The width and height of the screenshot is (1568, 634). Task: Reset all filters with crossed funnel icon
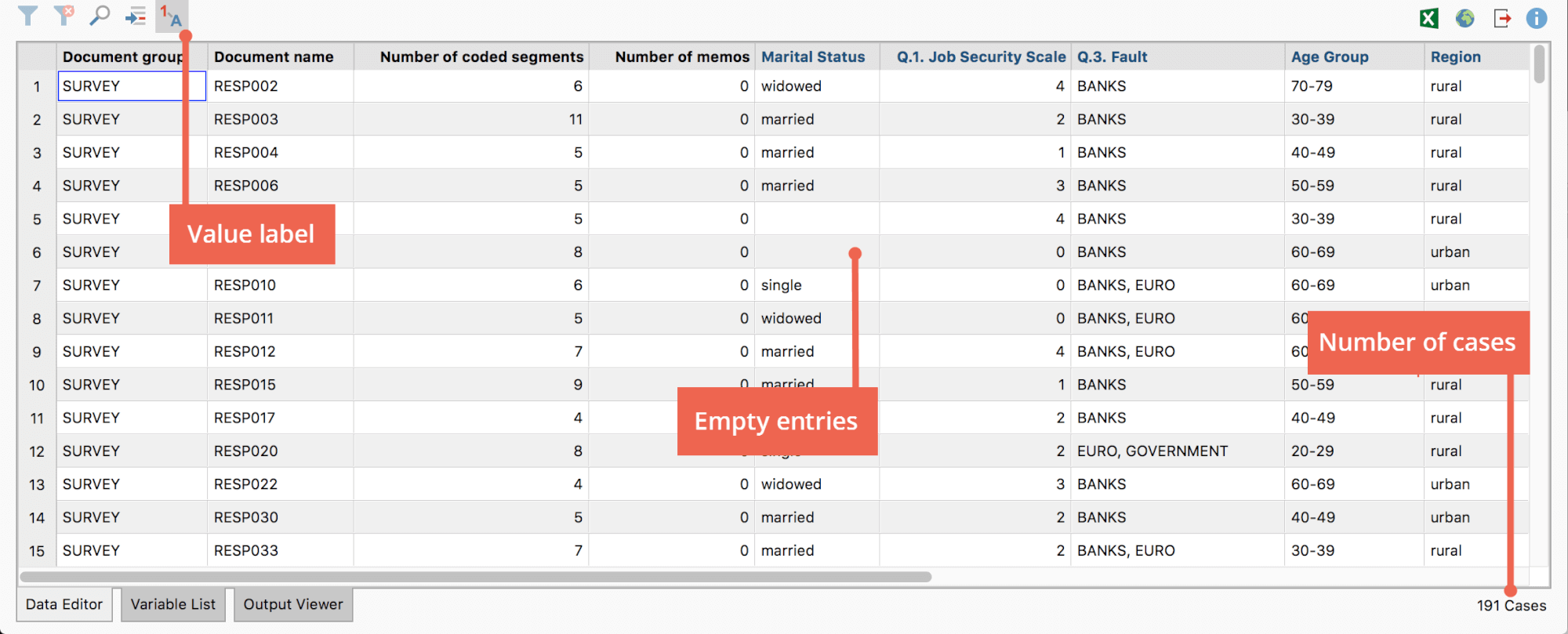coord(64,15)
